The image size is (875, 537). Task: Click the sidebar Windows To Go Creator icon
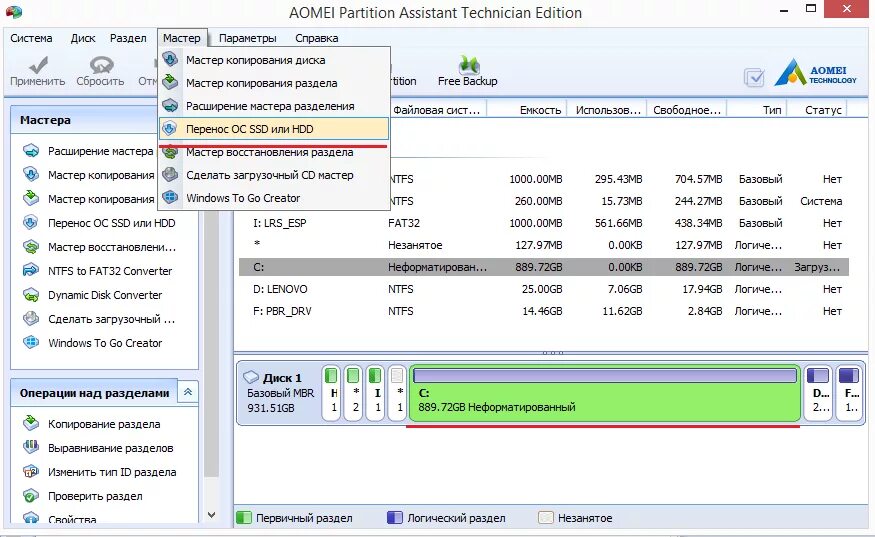coord(31,343)
